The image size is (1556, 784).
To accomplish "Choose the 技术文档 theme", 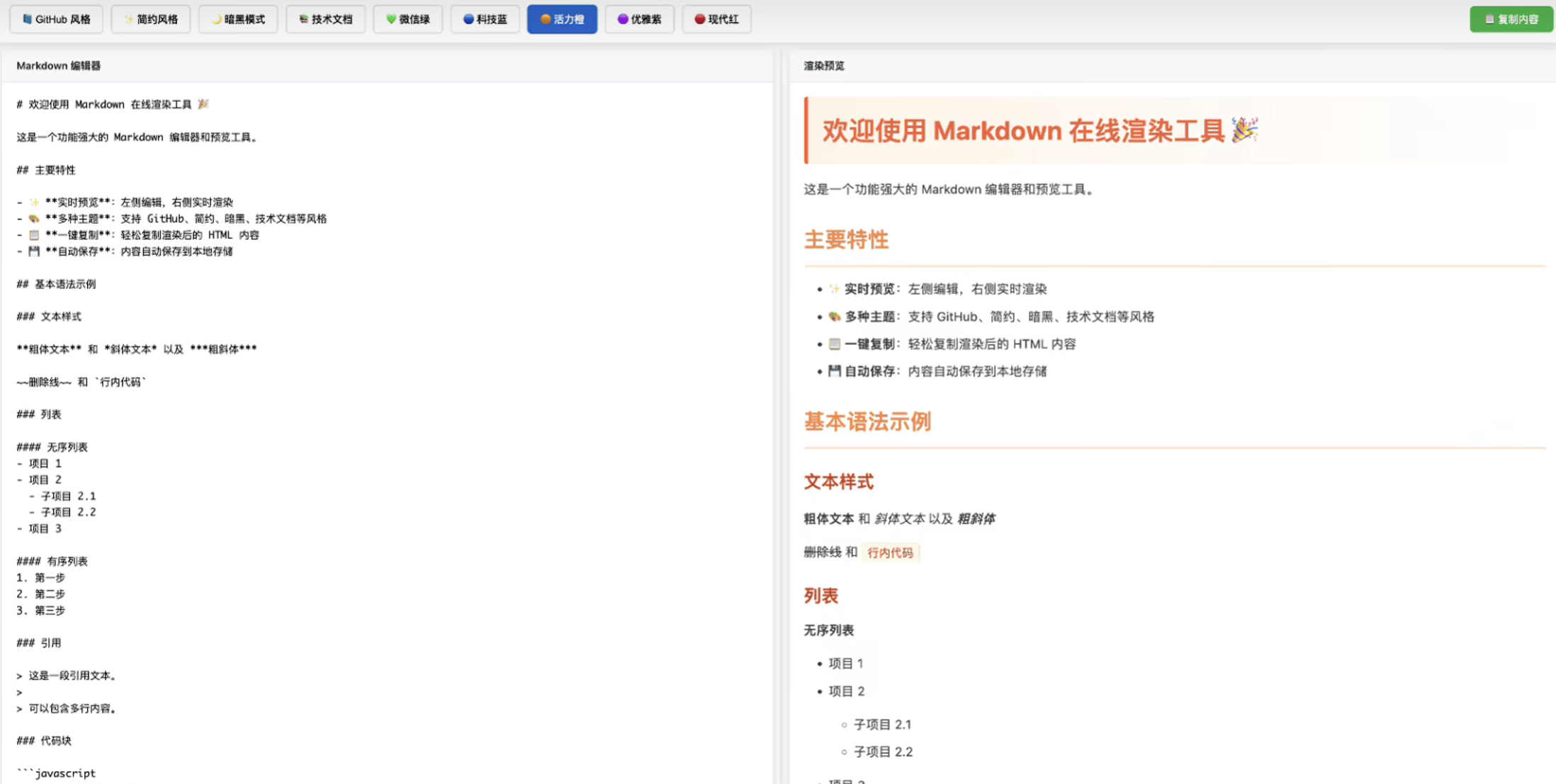I will (x=325, y=19).
